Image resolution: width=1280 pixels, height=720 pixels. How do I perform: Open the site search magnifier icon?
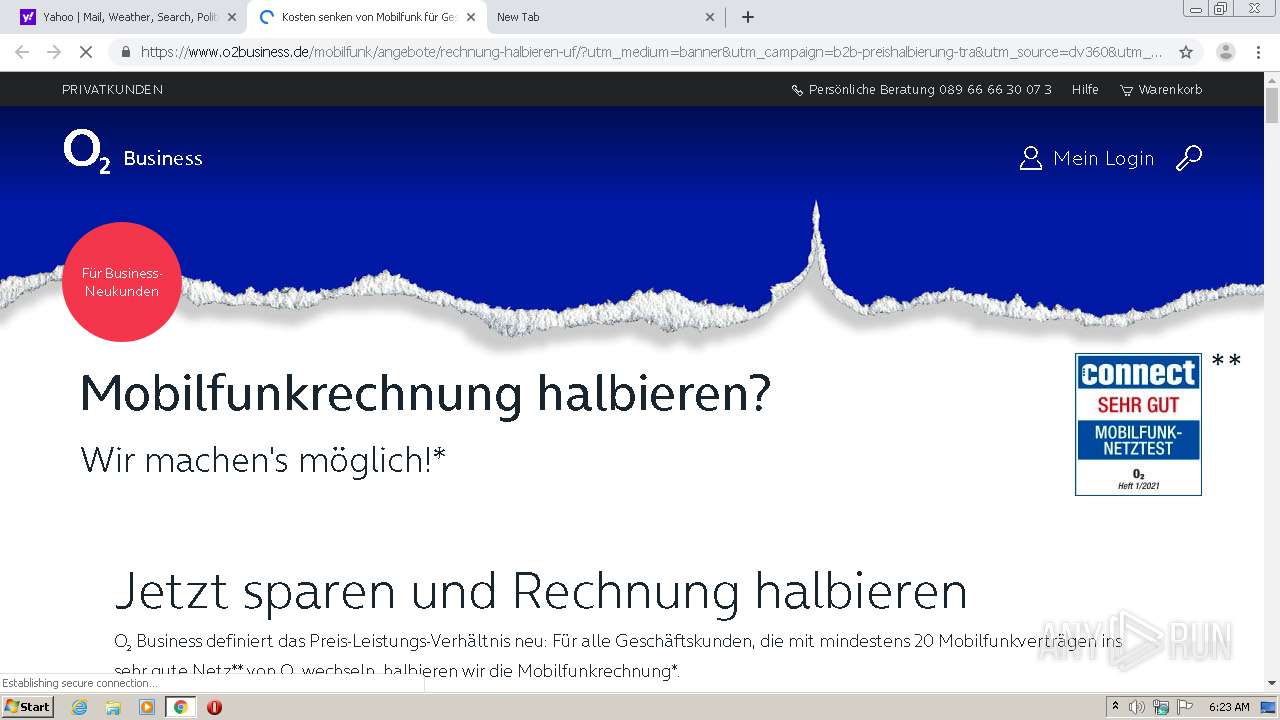1188,158
